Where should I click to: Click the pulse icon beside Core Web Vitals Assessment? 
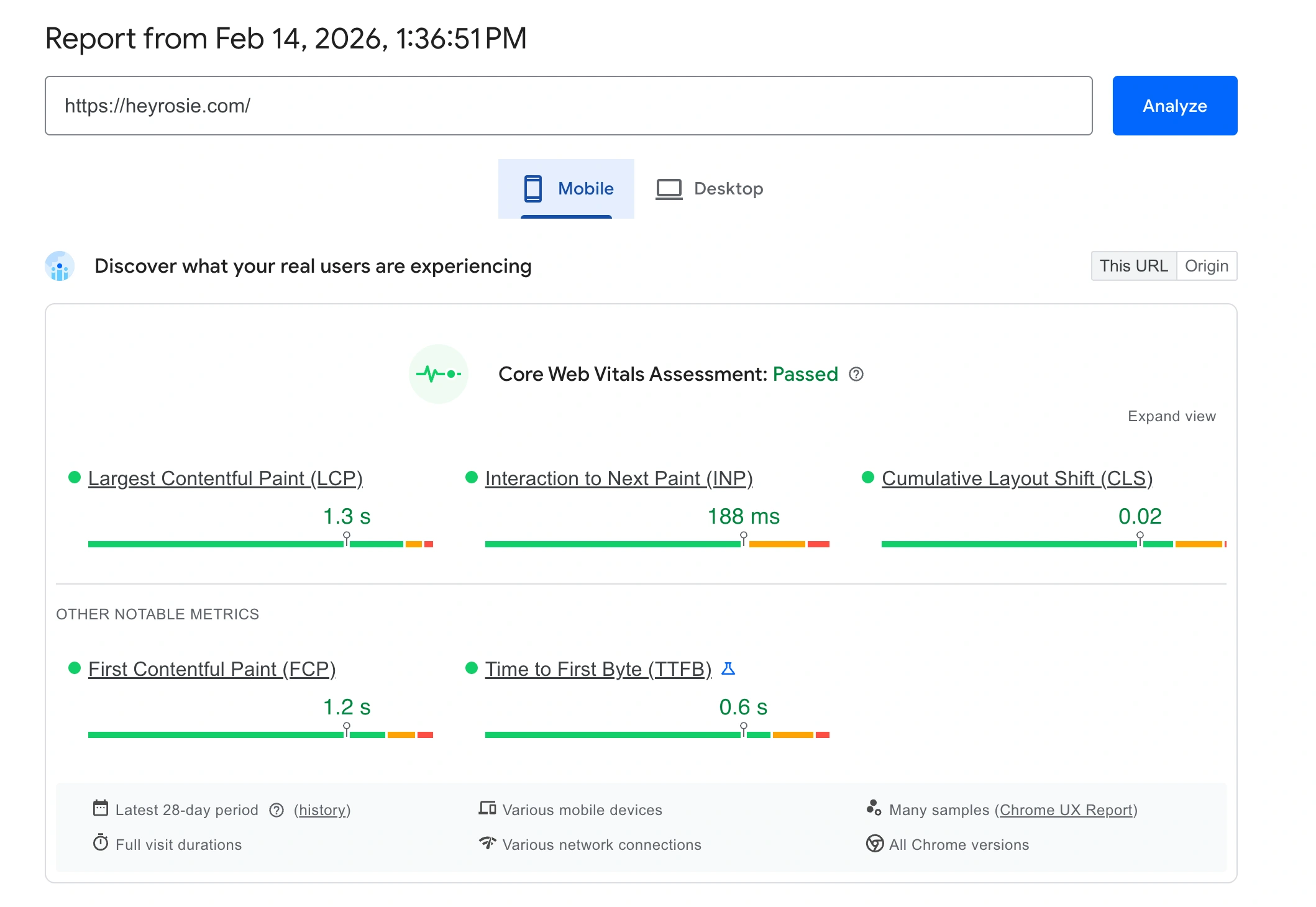tap(439, 374)
